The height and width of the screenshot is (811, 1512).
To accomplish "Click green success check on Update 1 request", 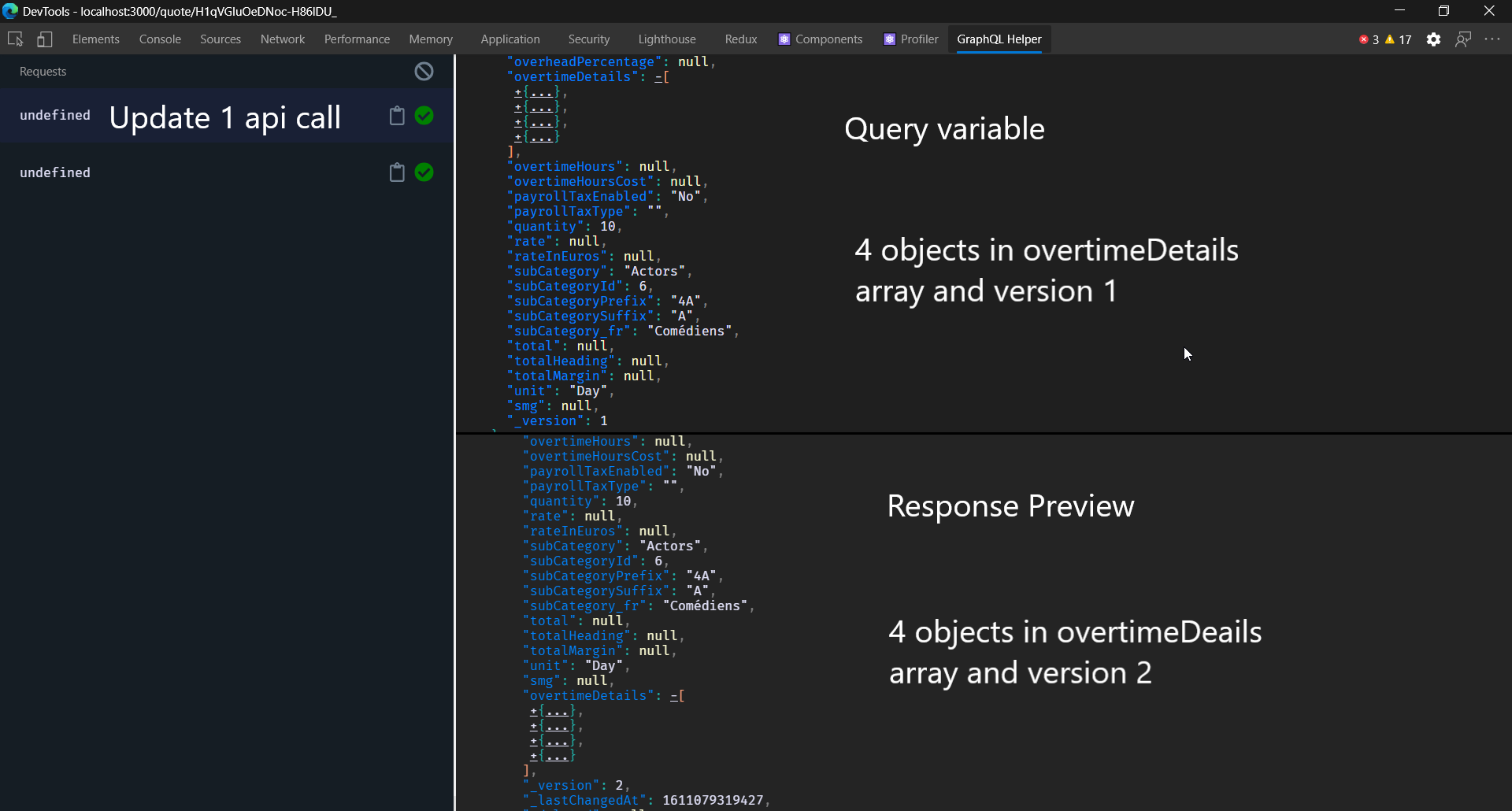I will 424,115.
